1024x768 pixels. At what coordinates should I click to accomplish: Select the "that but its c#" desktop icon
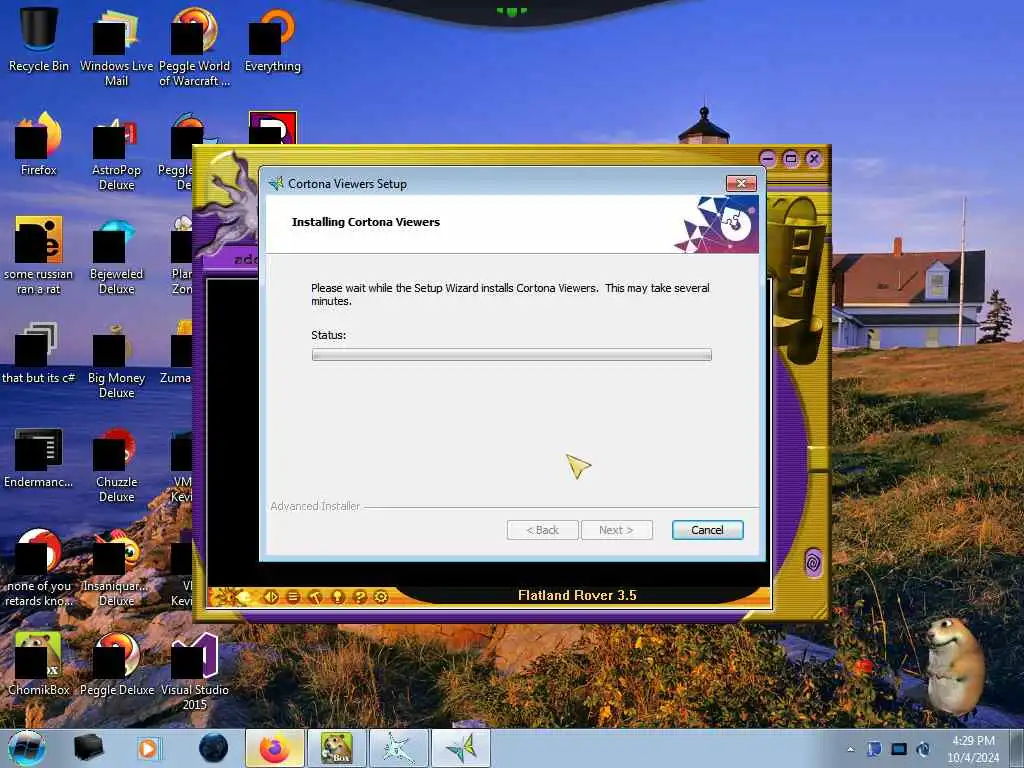39,353
